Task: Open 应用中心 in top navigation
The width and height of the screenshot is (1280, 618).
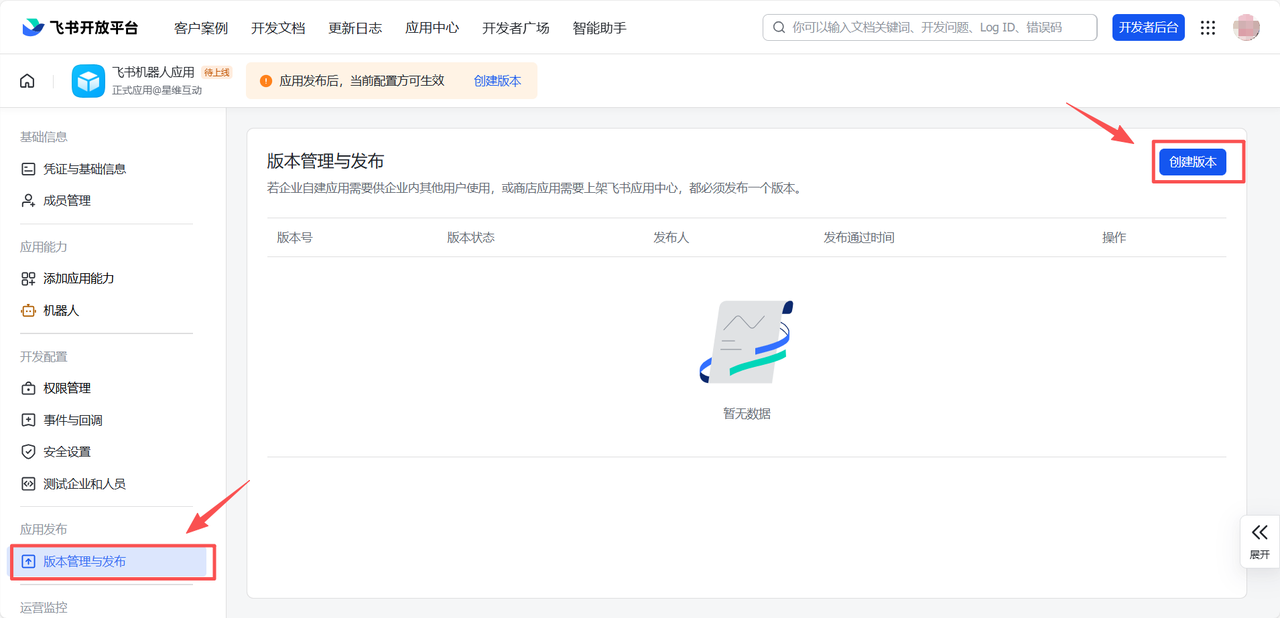Action: [x=432, y=28]
